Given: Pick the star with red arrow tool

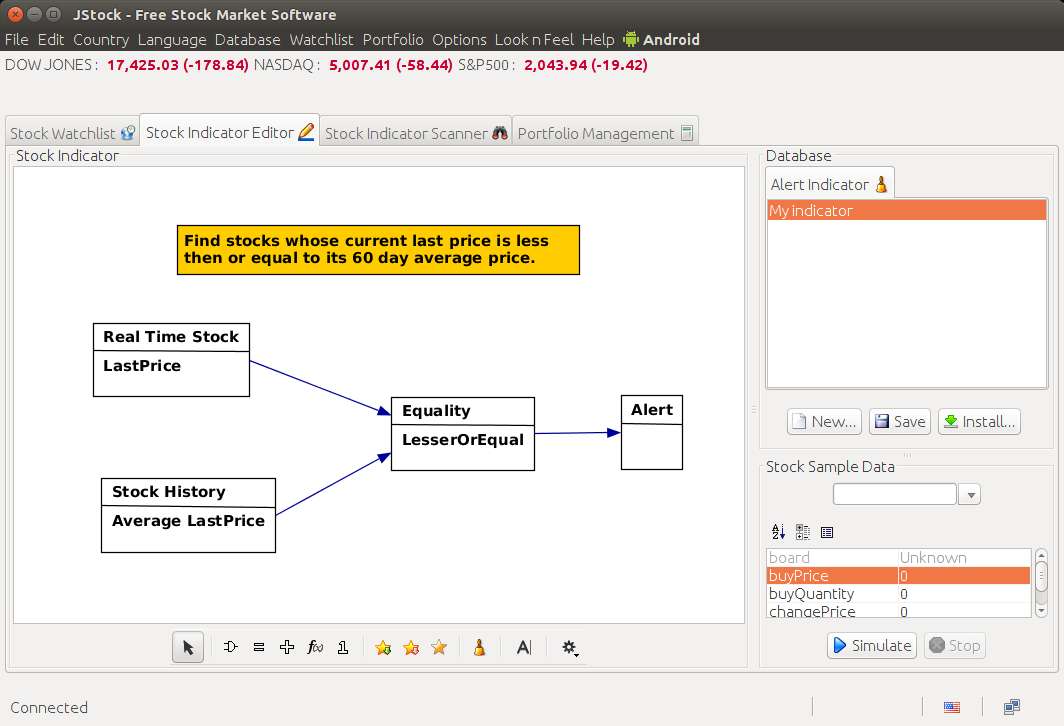Looking at the screenshot, I should pos(411,647).
